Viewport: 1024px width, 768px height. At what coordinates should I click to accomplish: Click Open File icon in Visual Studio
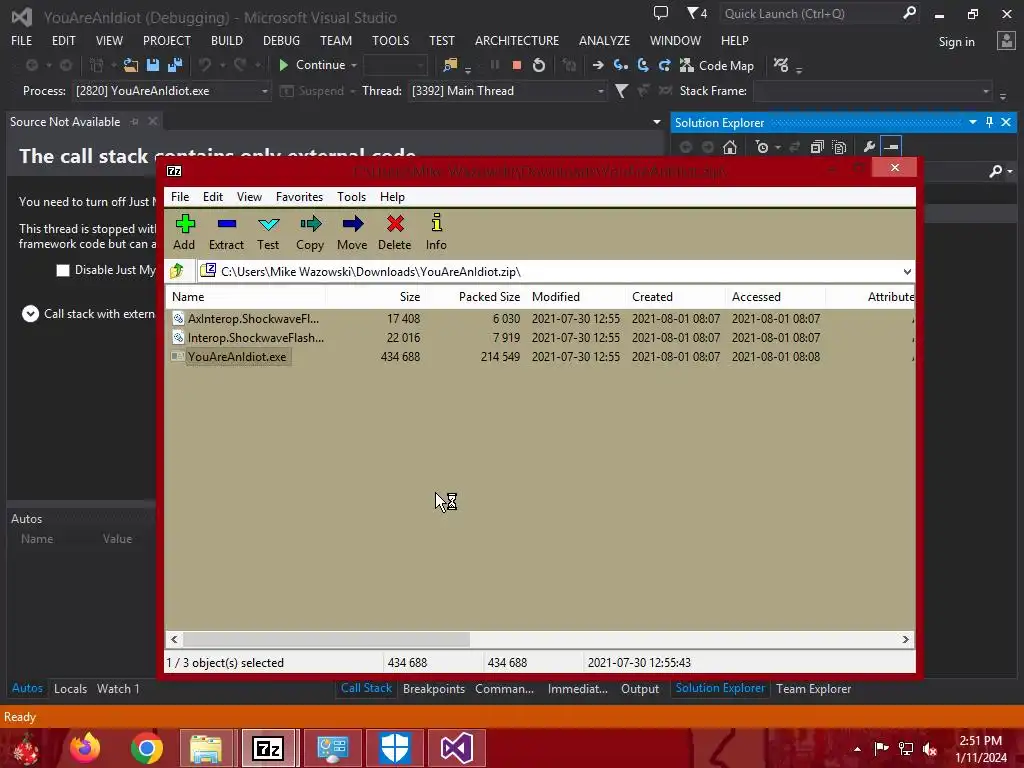(131, 65)
